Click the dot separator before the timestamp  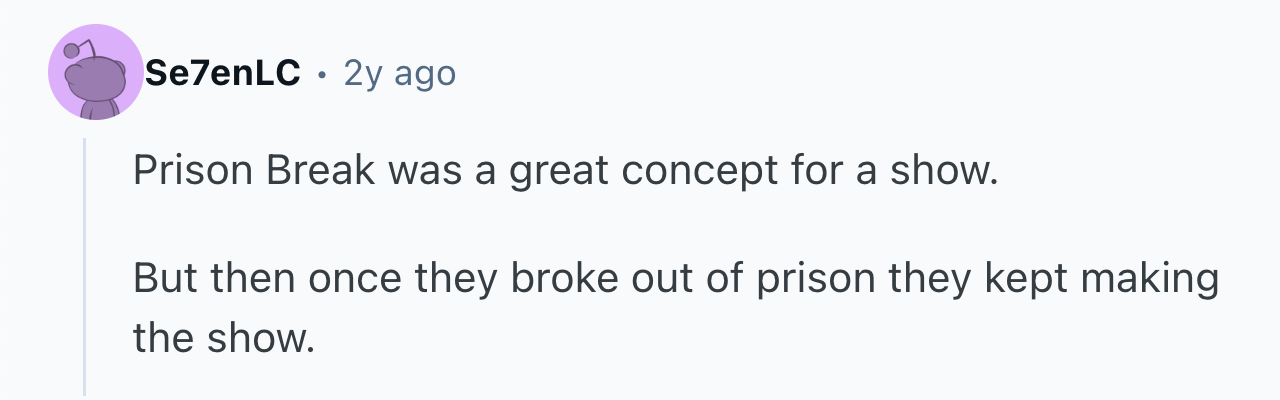(321, 74)
